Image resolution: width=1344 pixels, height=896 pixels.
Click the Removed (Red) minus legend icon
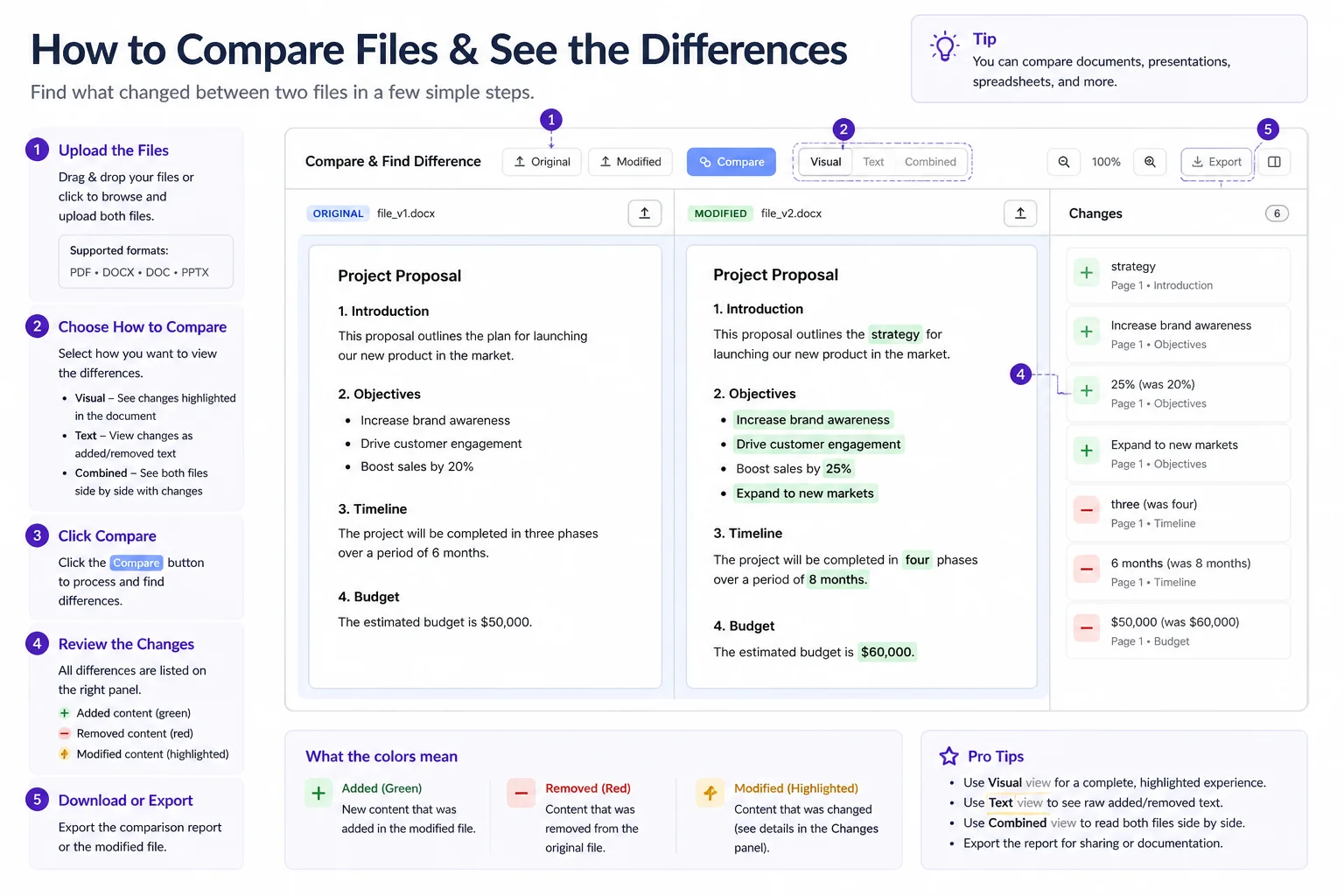(x=521, y=794)
